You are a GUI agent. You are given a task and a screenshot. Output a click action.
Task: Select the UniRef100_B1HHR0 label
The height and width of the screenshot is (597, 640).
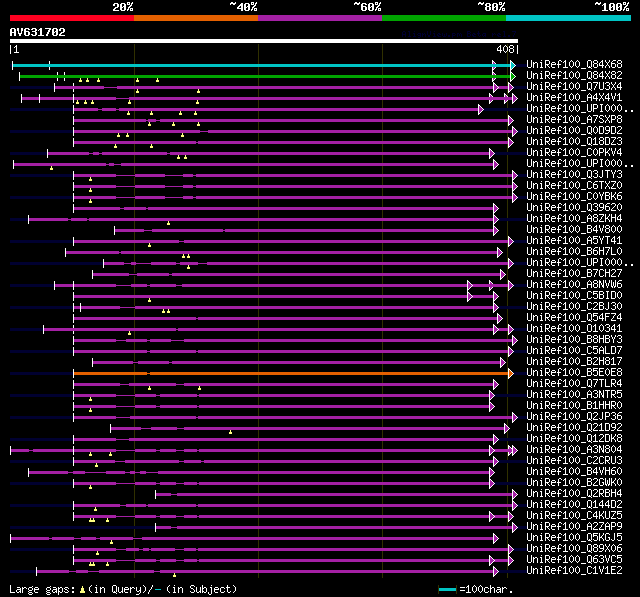pos(574,406)
